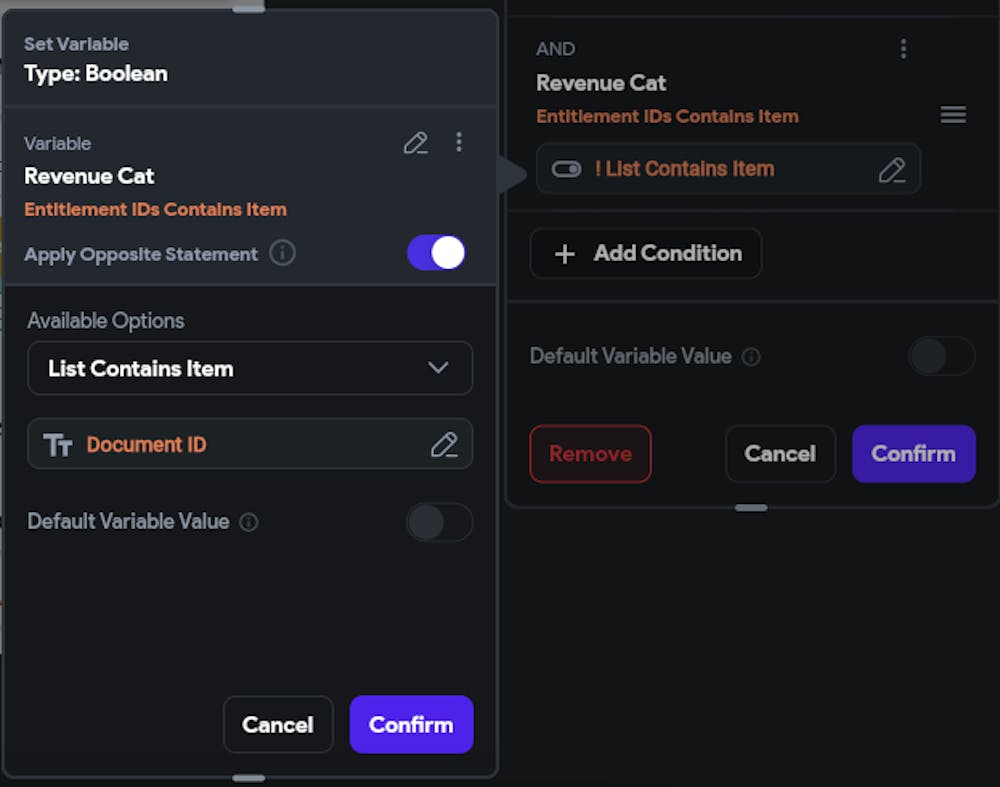Open the List Contains Item dropdown

coord(250,368)
